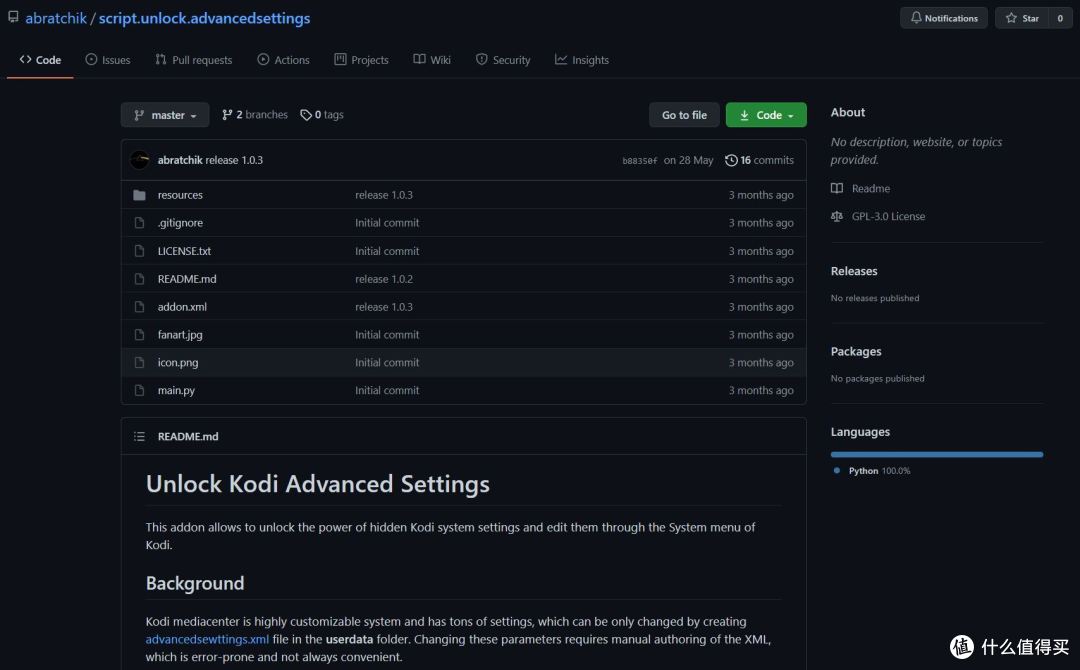Switch to the Code tab
The height and width of the screenshot is (670, 1080).
[40, 60]
